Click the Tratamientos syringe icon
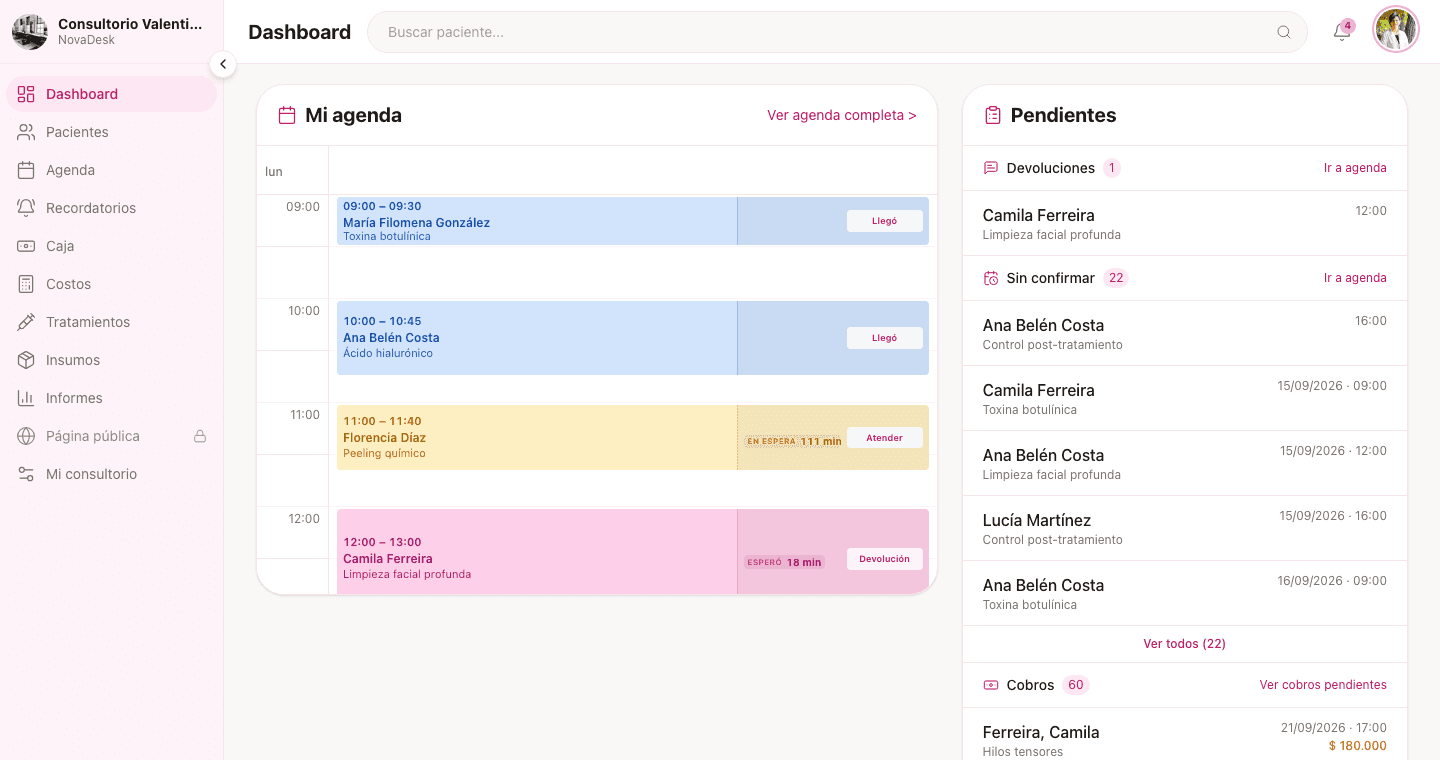Viewport: 1440px width, 760px height. click(26, 322)
